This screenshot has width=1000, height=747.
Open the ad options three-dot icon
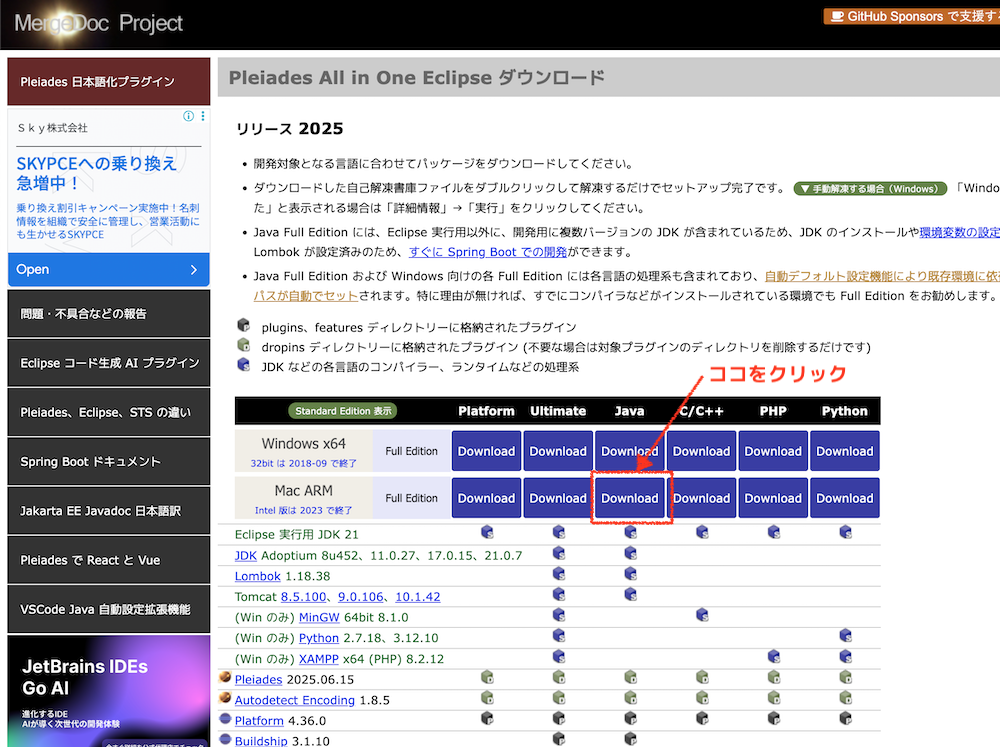pyautogui.click(x=203, y=117)
